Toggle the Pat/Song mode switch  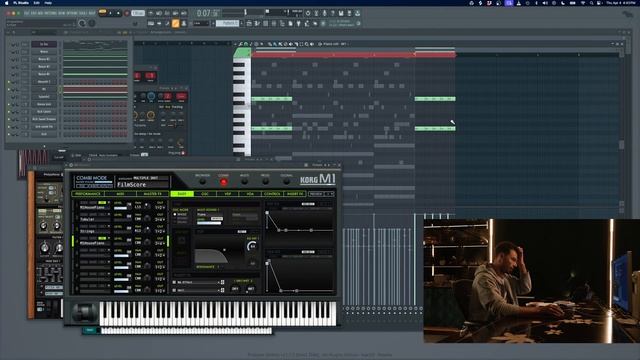pos(102,13)
